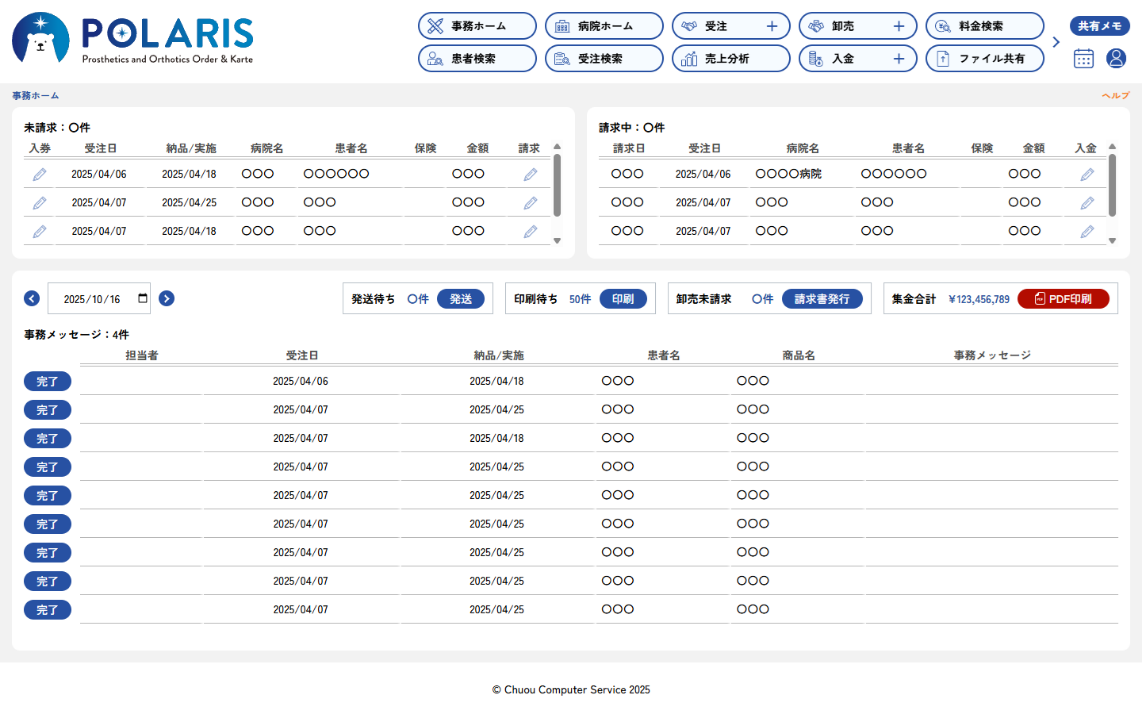Open the user profile icon
The width and height of the screenshot is (1142, 714).
coord(1116,58)
